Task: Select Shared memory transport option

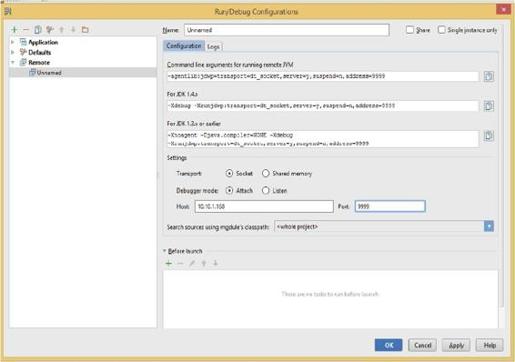Action: coord(266,173)
